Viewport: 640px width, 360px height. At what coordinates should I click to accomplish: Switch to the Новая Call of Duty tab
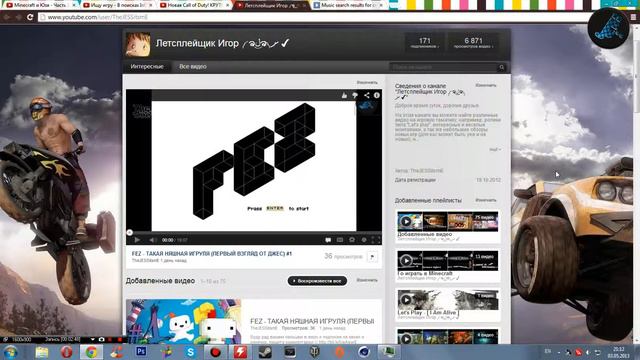(193, 5)
